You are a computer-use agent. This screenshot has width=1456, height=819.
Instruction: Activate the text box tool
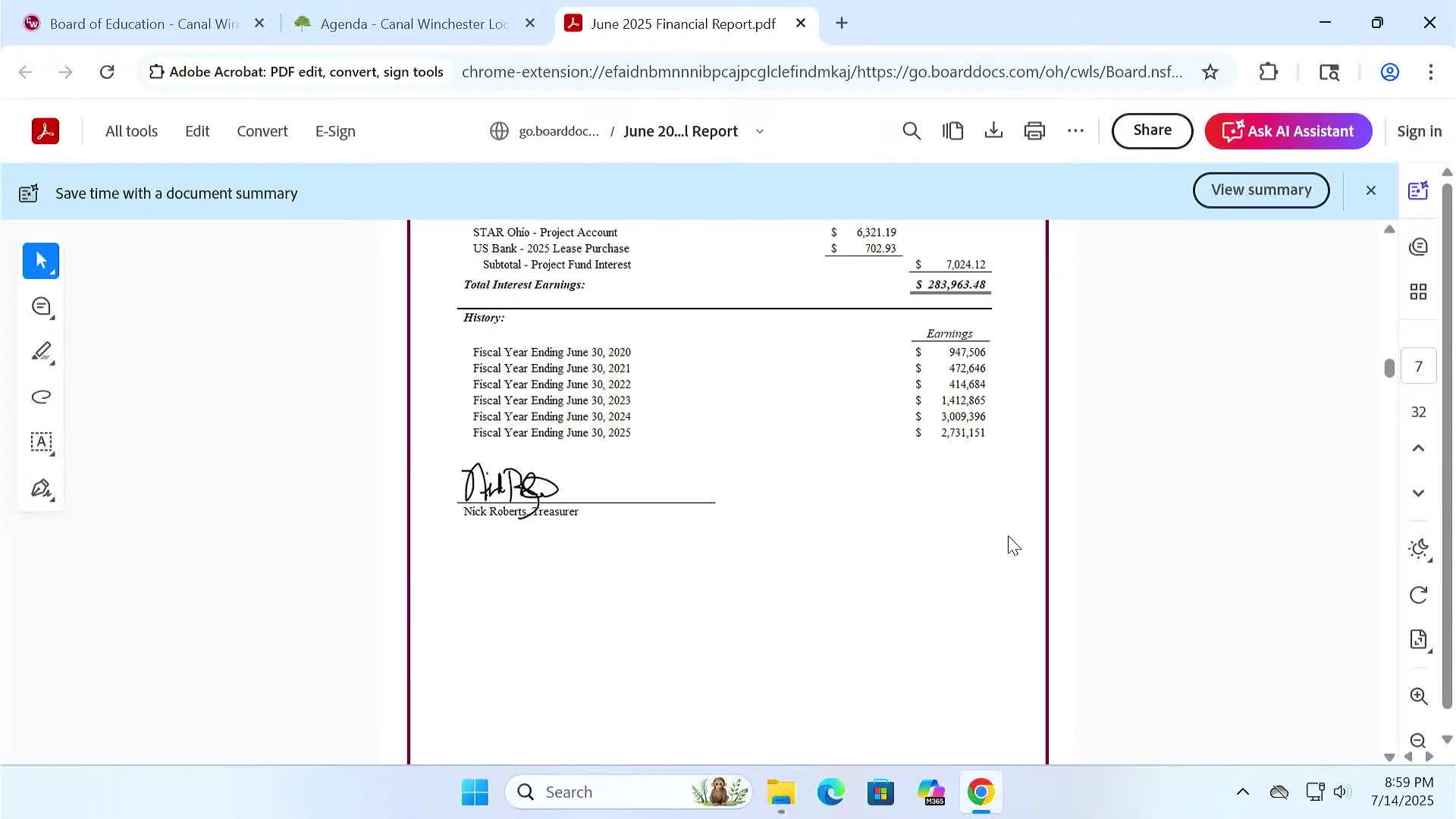41,442
